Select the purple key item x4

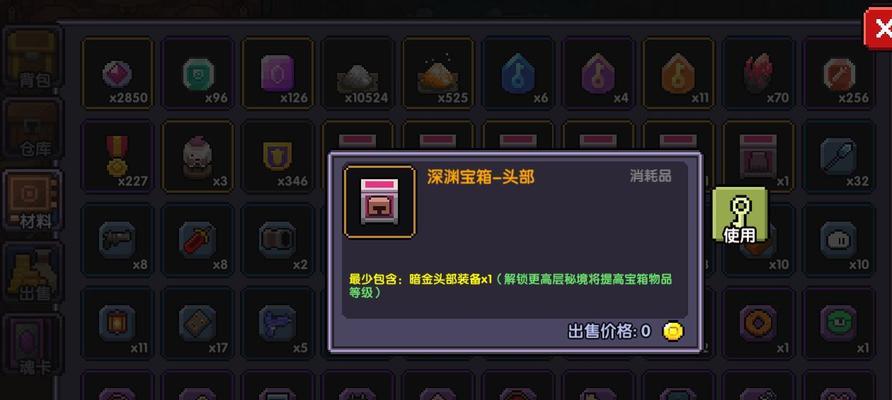point(598,73)
